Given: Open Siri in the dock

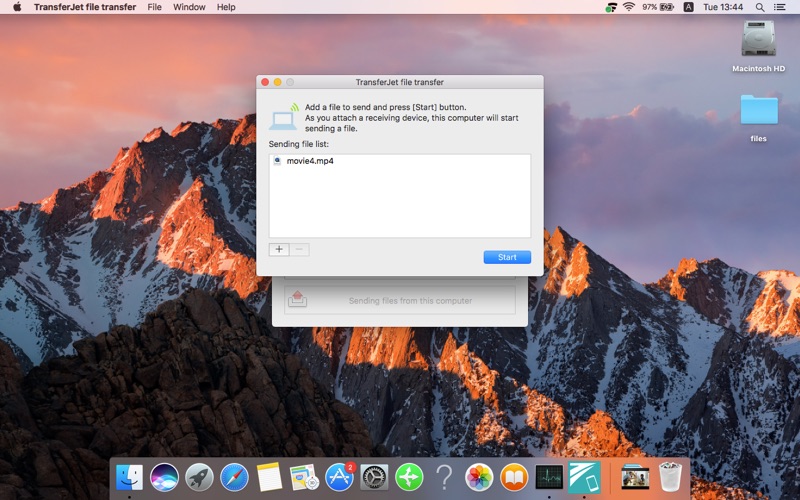Looking at the screenshot, I should pos(164,477).
